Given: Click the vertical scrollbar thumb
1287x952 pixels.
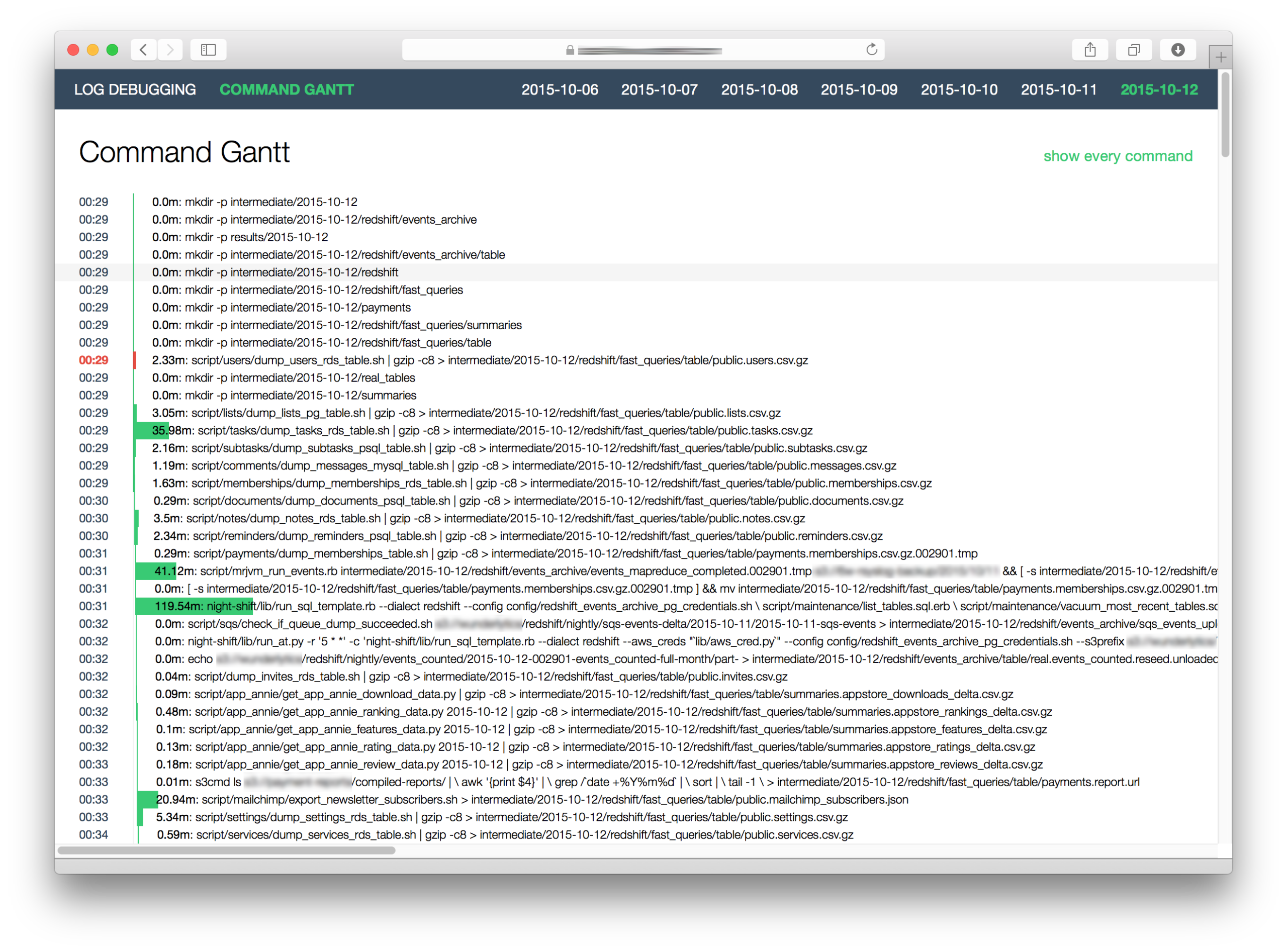Looking at the screenshot, I should 1225,115.
